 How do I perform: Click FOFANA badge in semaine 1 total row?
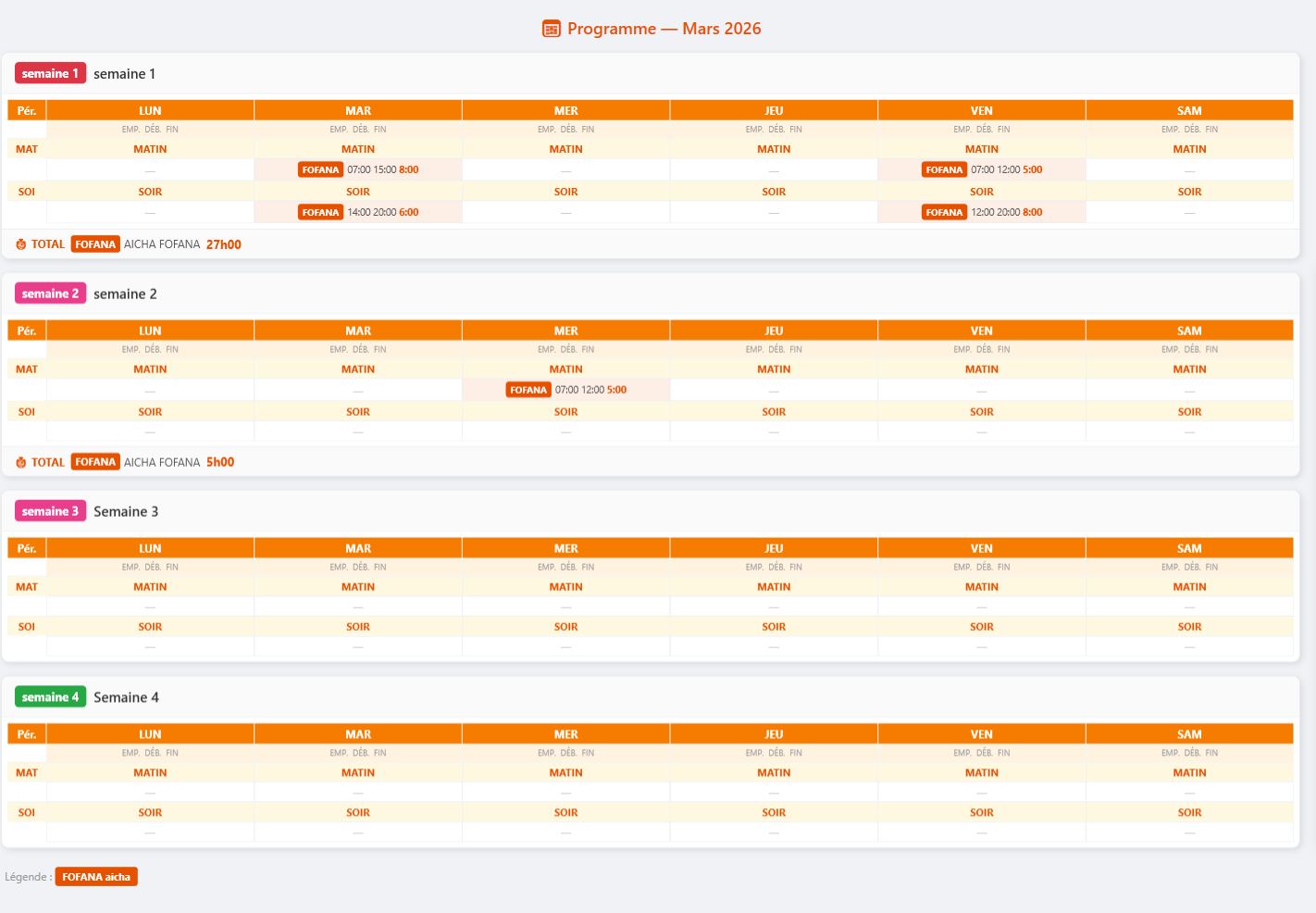[95, 244]
